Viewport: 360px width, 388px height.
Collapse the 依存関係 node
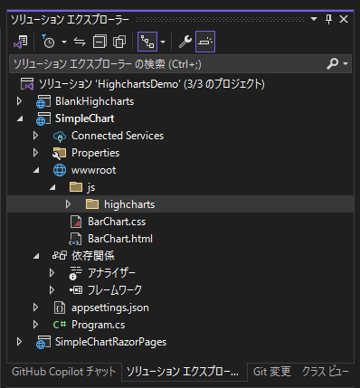[36, 256]
